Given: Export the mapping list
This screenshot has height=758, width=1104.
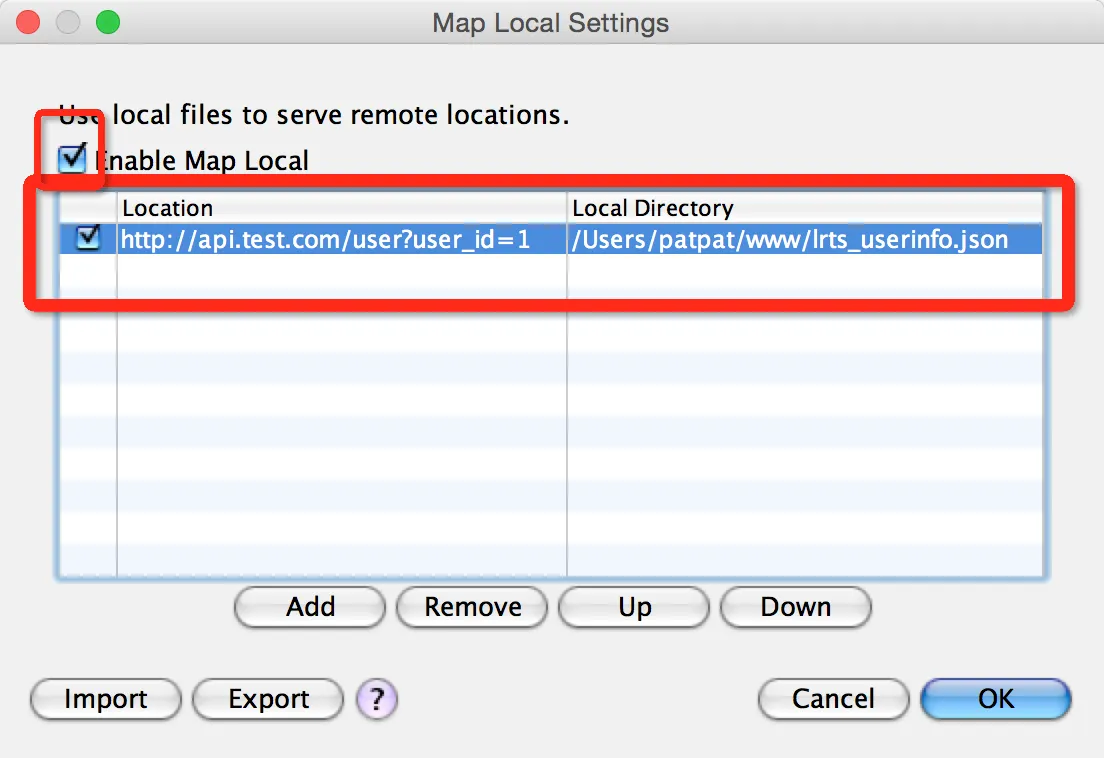Looking at the screenshot, I should click(x=267, y=700).
